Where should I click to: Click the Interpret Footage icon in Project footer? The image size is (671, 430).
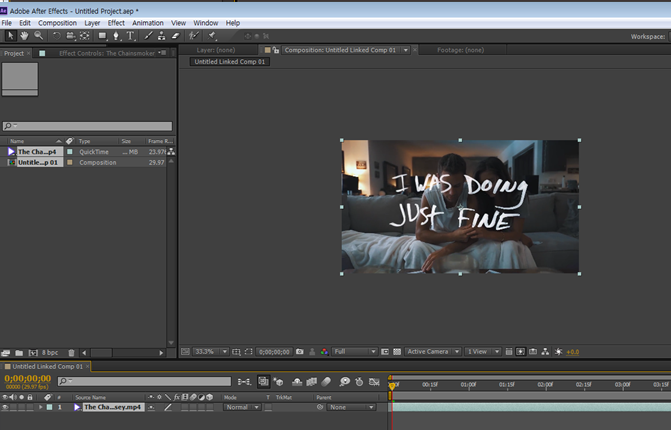[6, 353]
